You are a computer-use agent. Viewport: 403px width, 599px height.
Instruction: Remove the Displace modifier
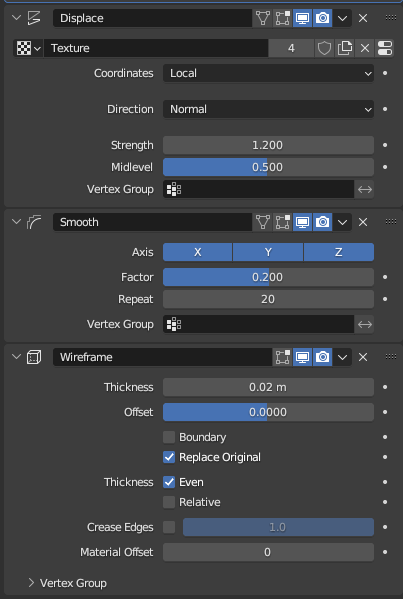pos(363,18)
